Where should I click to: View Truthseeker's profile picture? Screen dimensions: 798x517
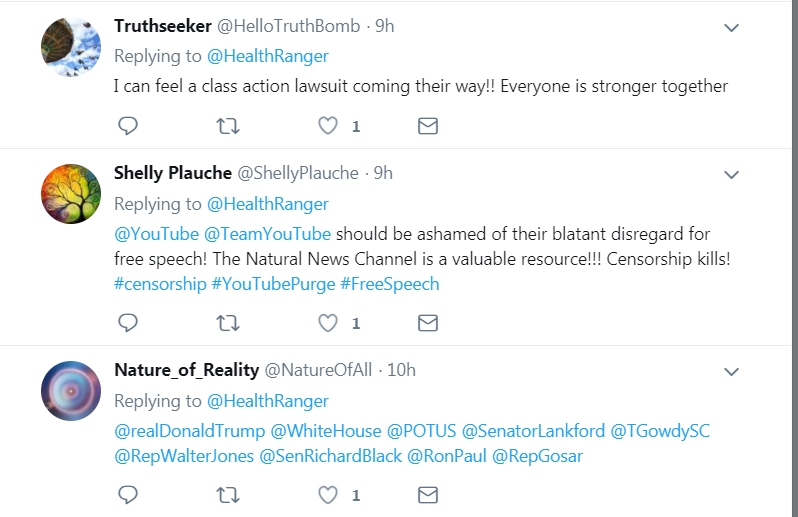tap(71, 47)
